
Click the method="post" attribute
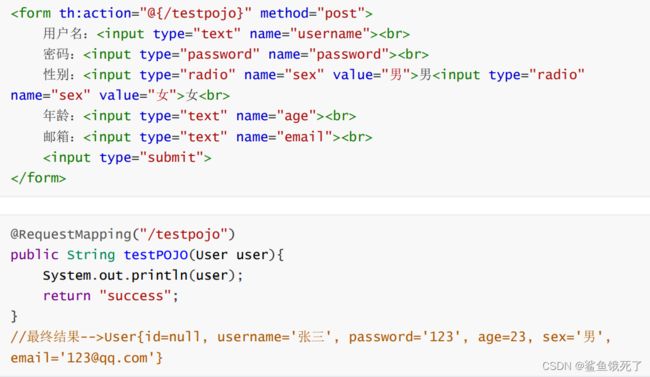tap(312, 13)
